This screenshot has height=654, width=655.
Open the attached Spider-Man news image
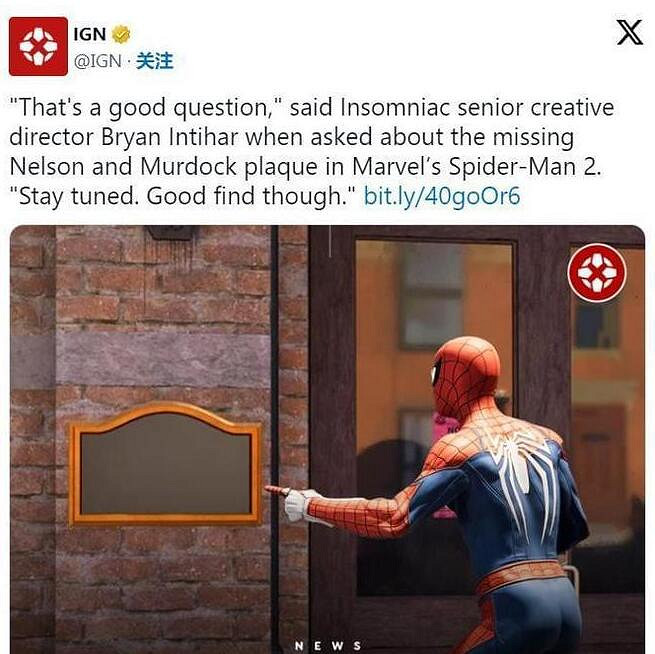(328, 439)
